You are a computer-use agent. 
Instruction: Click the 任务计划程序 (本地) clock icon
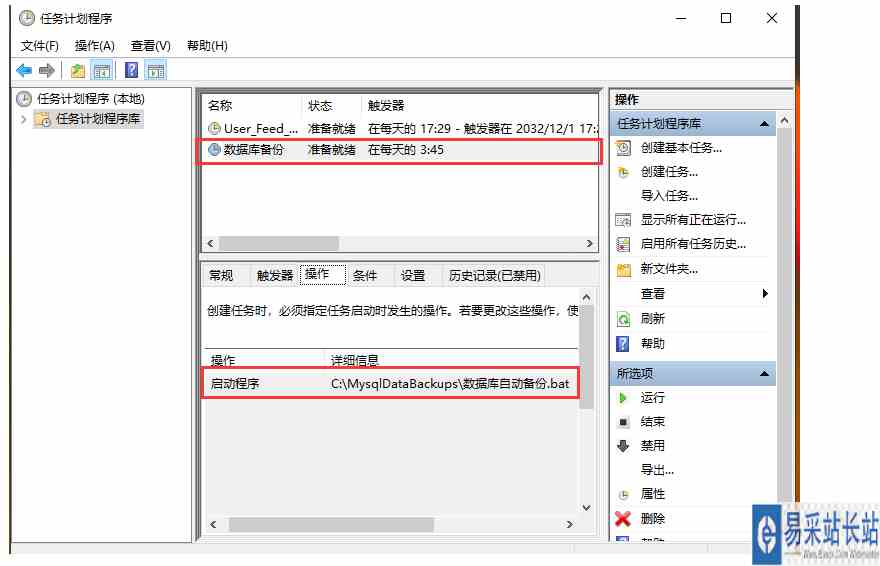[x=24, y=99]
